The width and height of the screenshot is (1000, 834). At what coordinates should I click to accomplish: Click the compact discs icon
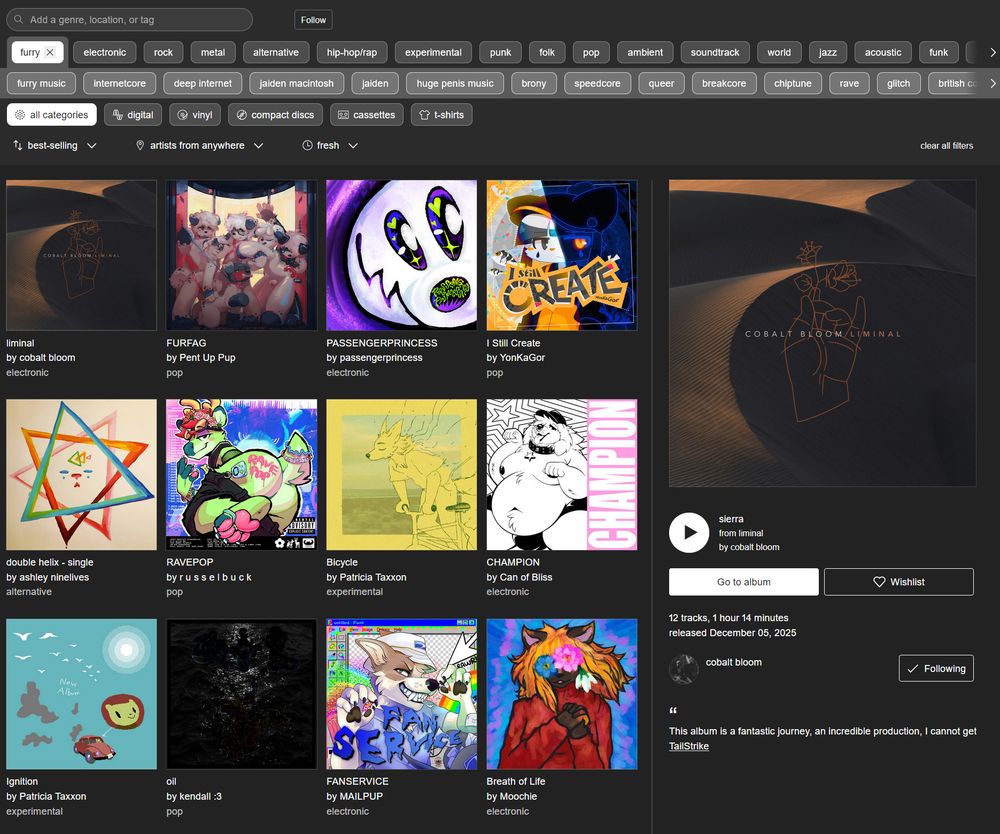pyautogui.click(x=242, y=115)
